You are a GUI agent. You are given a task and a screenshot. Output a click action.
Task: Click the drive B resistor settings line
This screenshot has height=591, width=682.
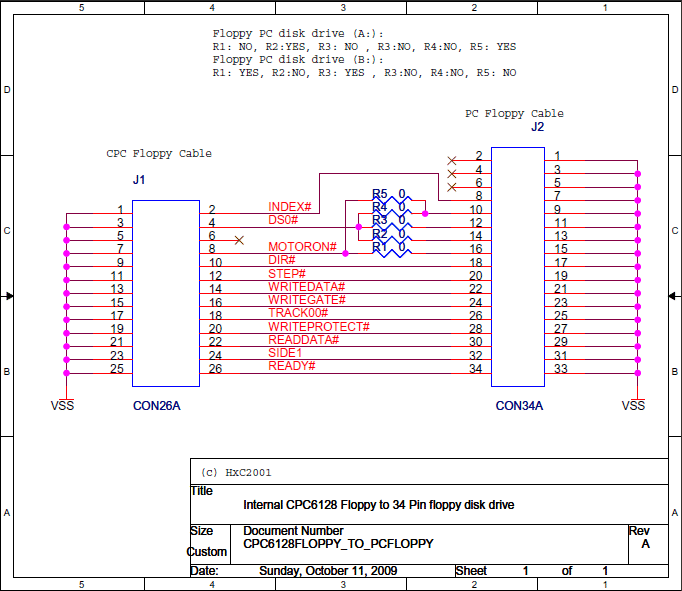[364, 73]
